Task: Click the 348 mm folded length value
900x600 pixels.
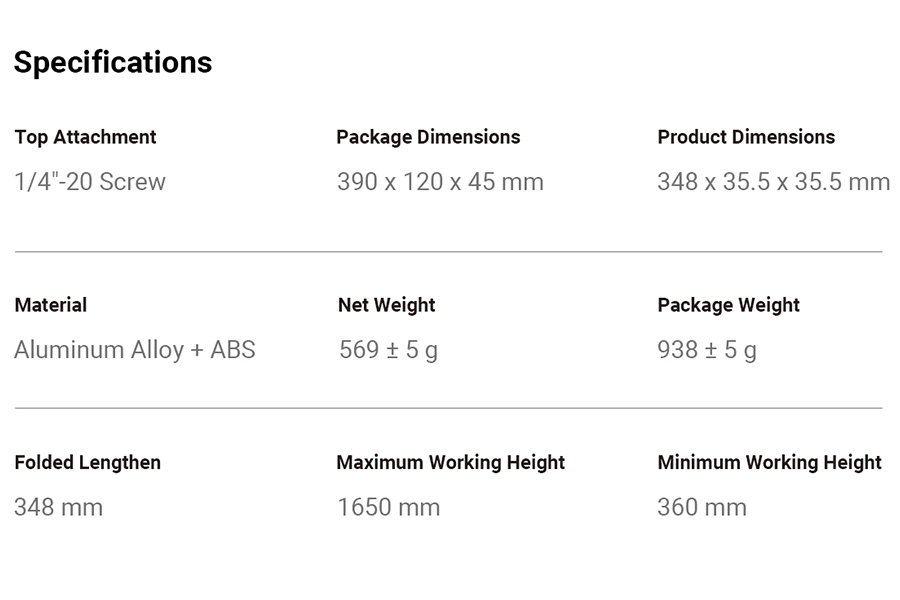Action: point(59,507)
